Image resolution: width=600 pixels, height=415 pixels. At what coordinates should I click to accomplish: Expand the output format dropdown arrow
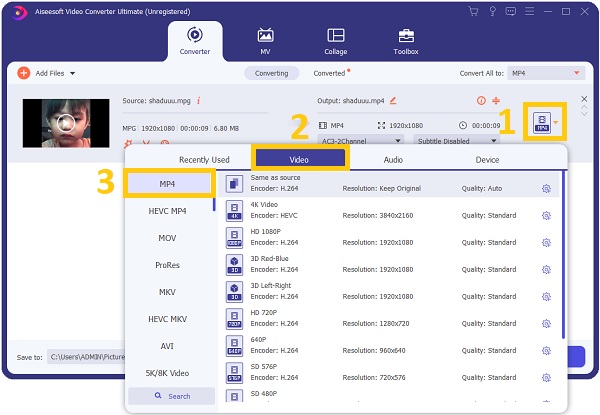click(556, 123)
